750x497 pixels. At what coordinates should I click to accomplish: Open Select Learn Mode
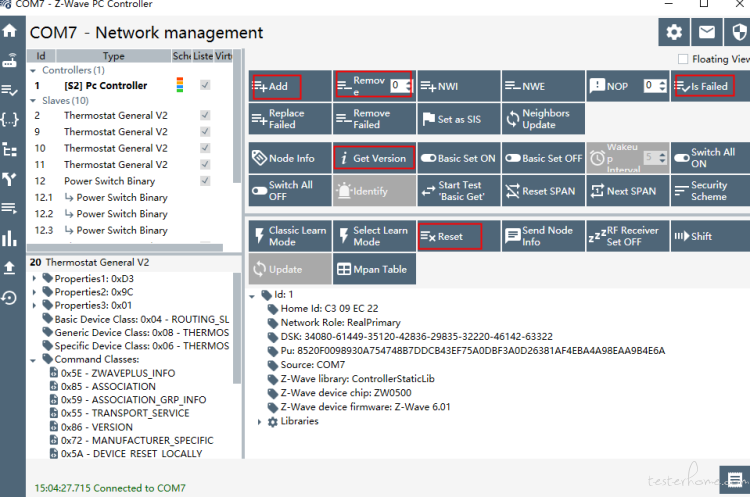[374, 236]
